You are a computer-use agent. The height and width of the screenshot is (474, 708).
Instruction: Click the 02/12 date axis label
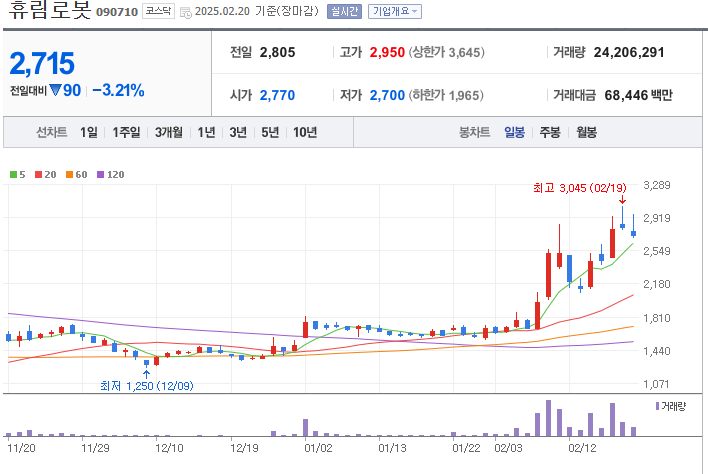click(582, 448)
